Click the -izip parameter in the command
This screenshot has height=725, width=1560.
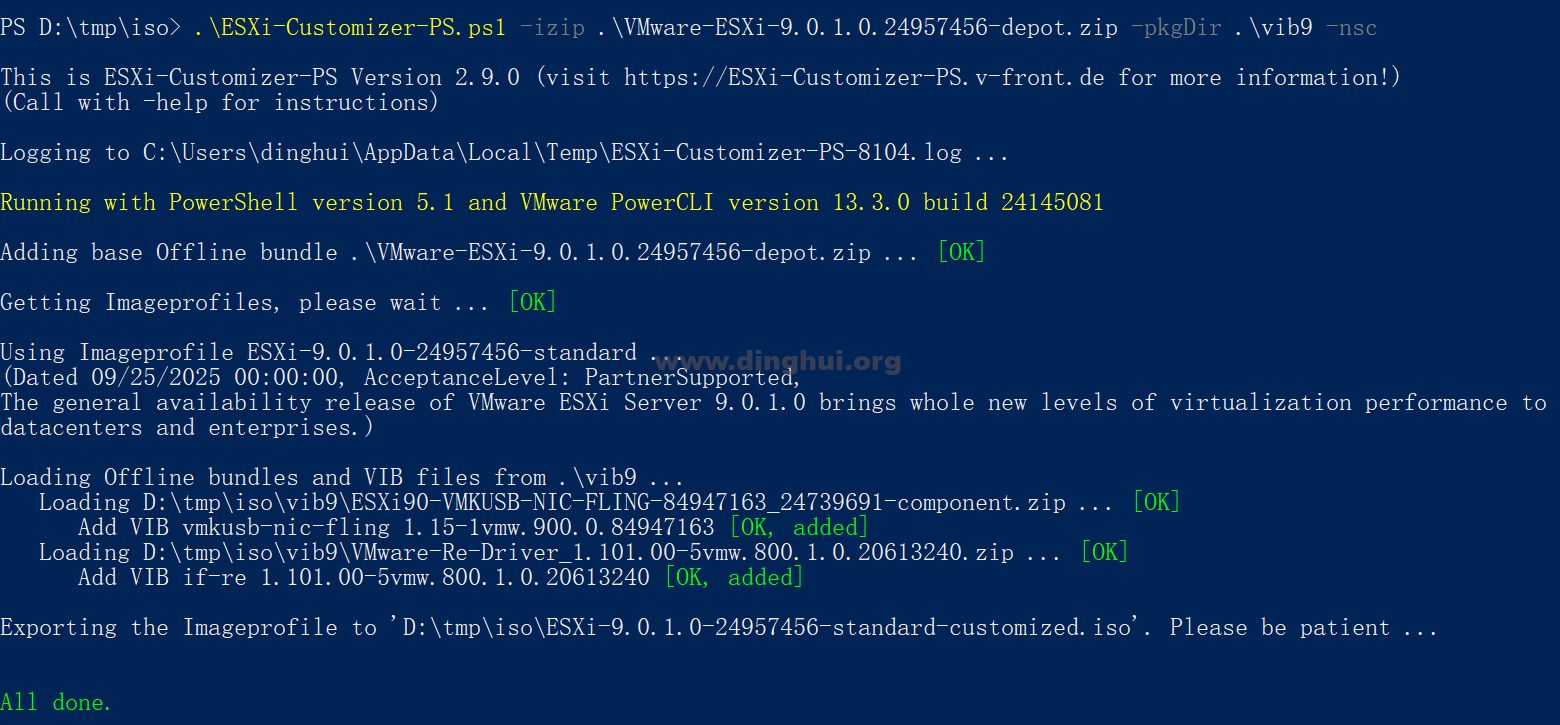(552, 28)
